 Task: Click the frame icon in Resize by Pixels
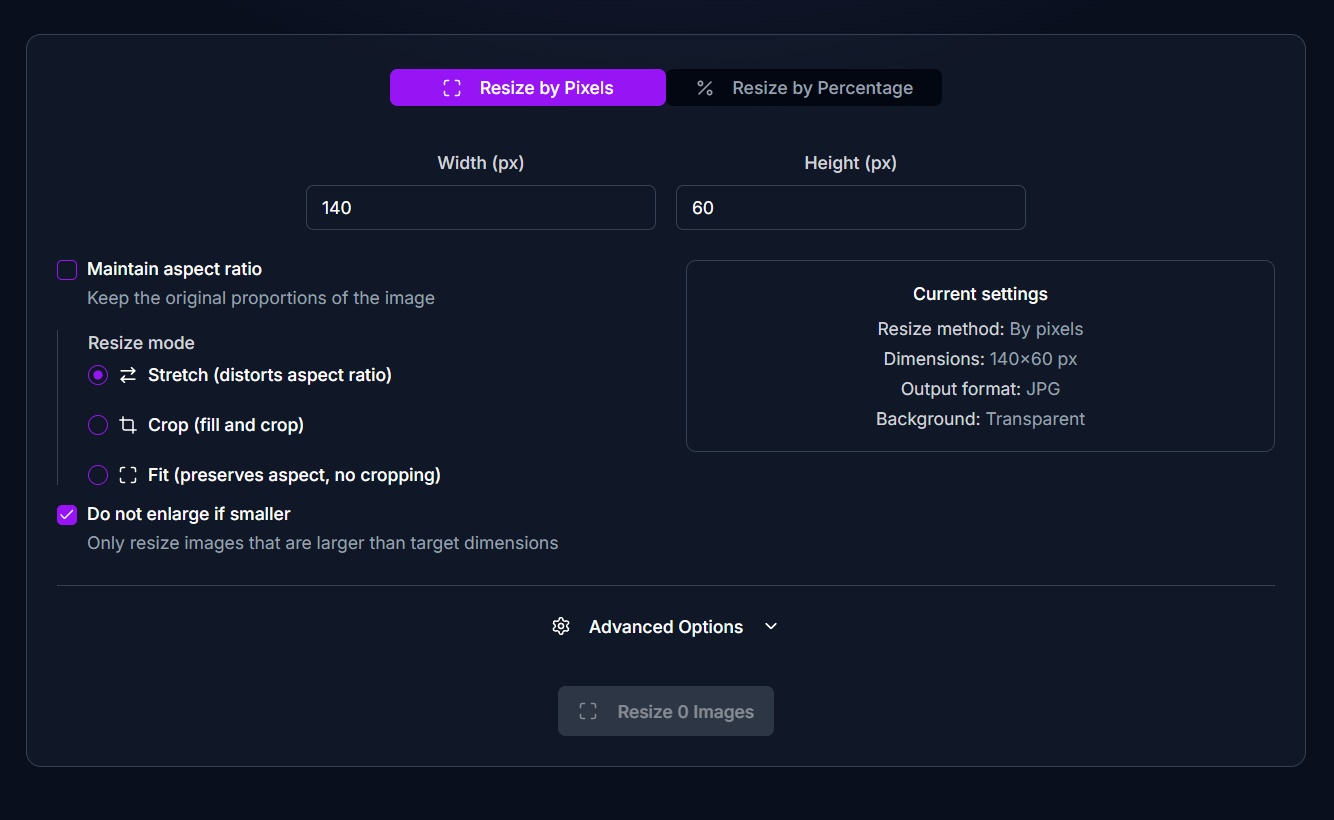(452, 88)
